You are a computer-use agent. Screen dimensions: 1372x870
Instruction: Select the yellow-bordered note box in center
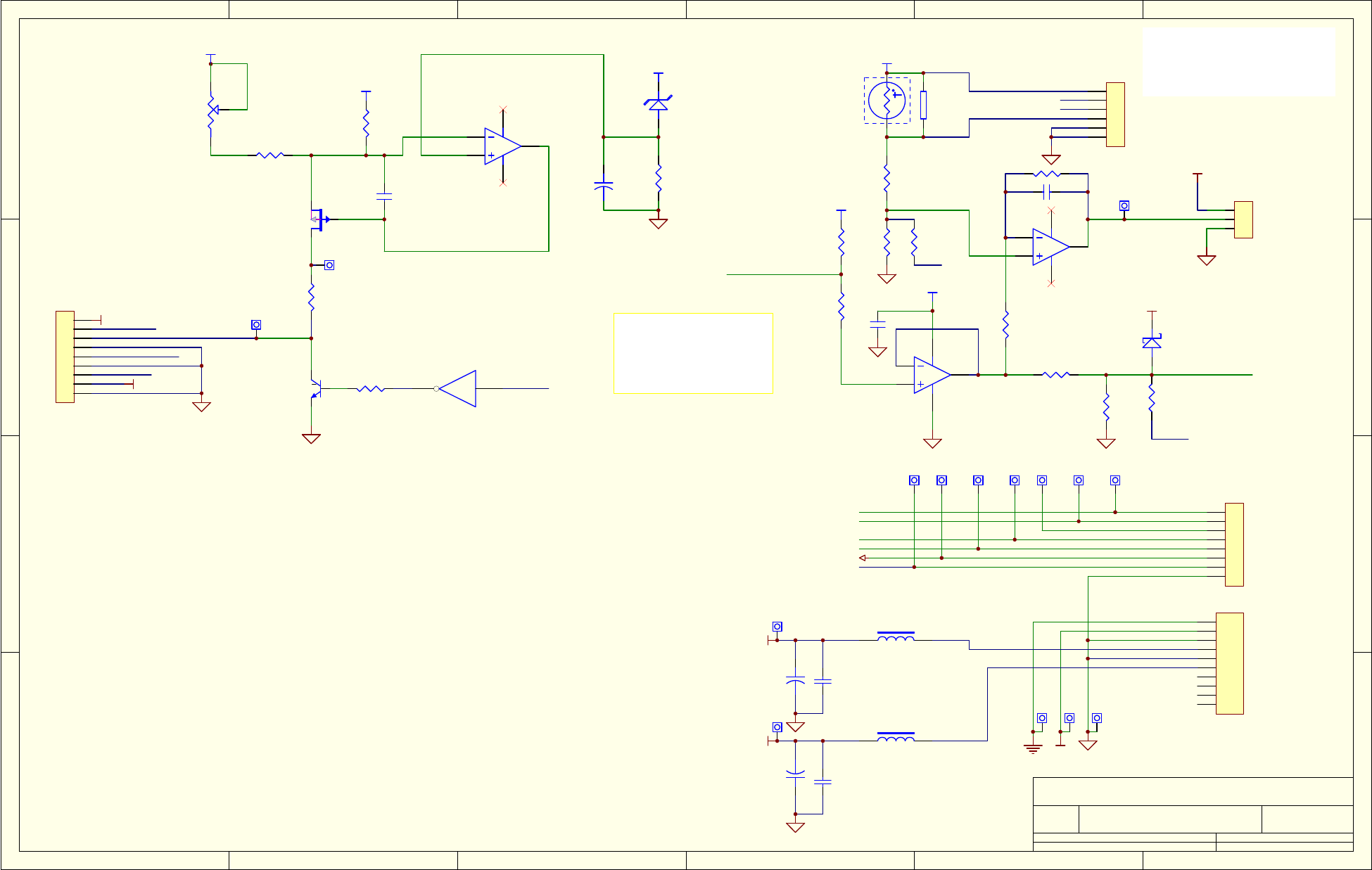coord(693,353)
